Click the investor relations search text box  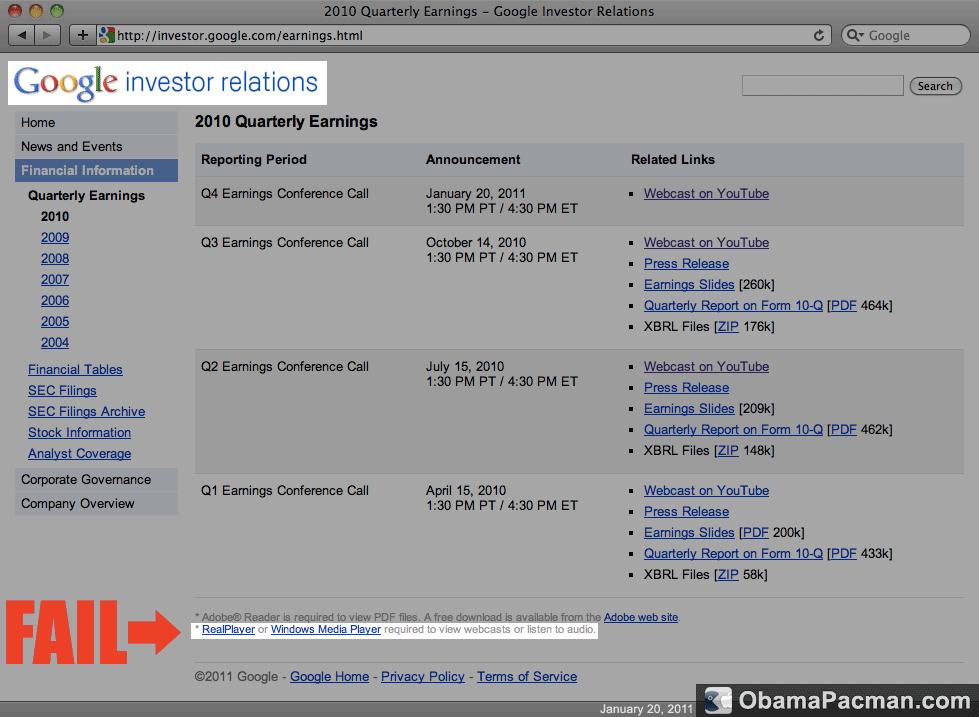coord(822,86)
